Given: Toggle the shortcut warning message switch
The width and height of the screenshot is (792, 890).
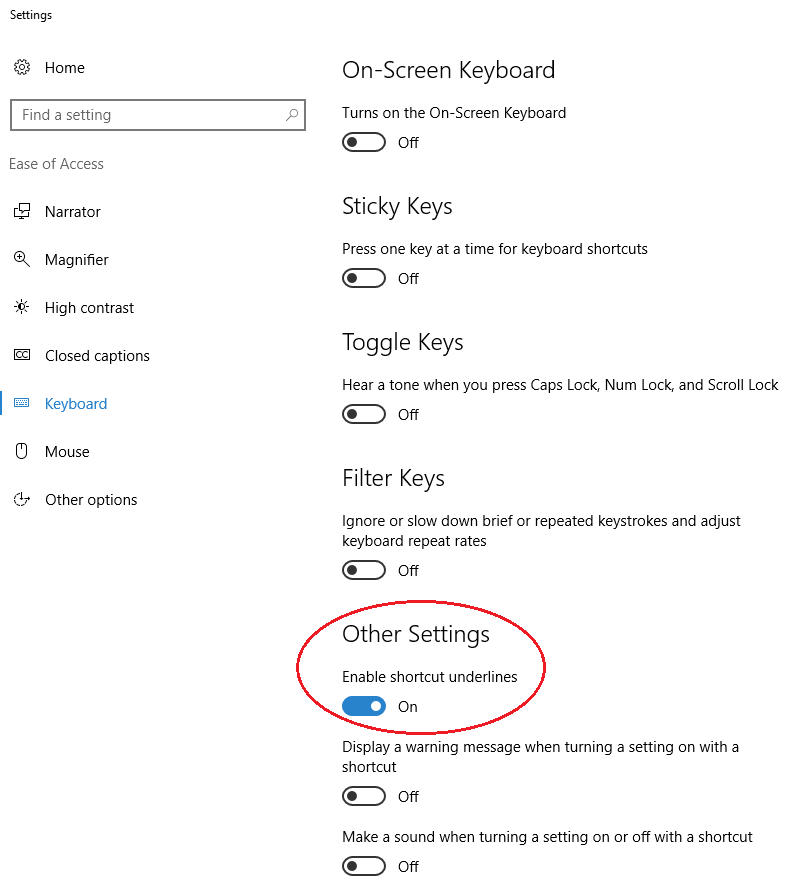Looking at the screenshot, I should [363, 796].
